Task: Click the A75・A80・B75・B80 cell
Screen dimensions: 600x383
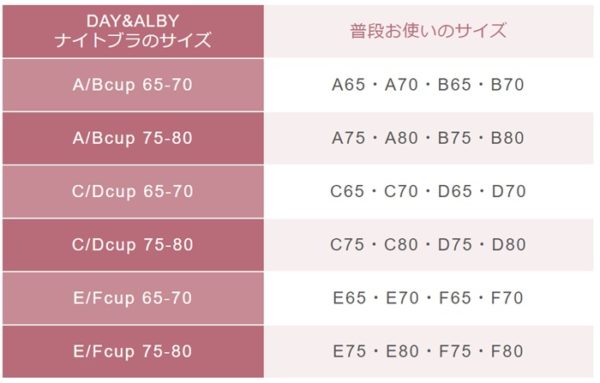Action: (429, 139)
